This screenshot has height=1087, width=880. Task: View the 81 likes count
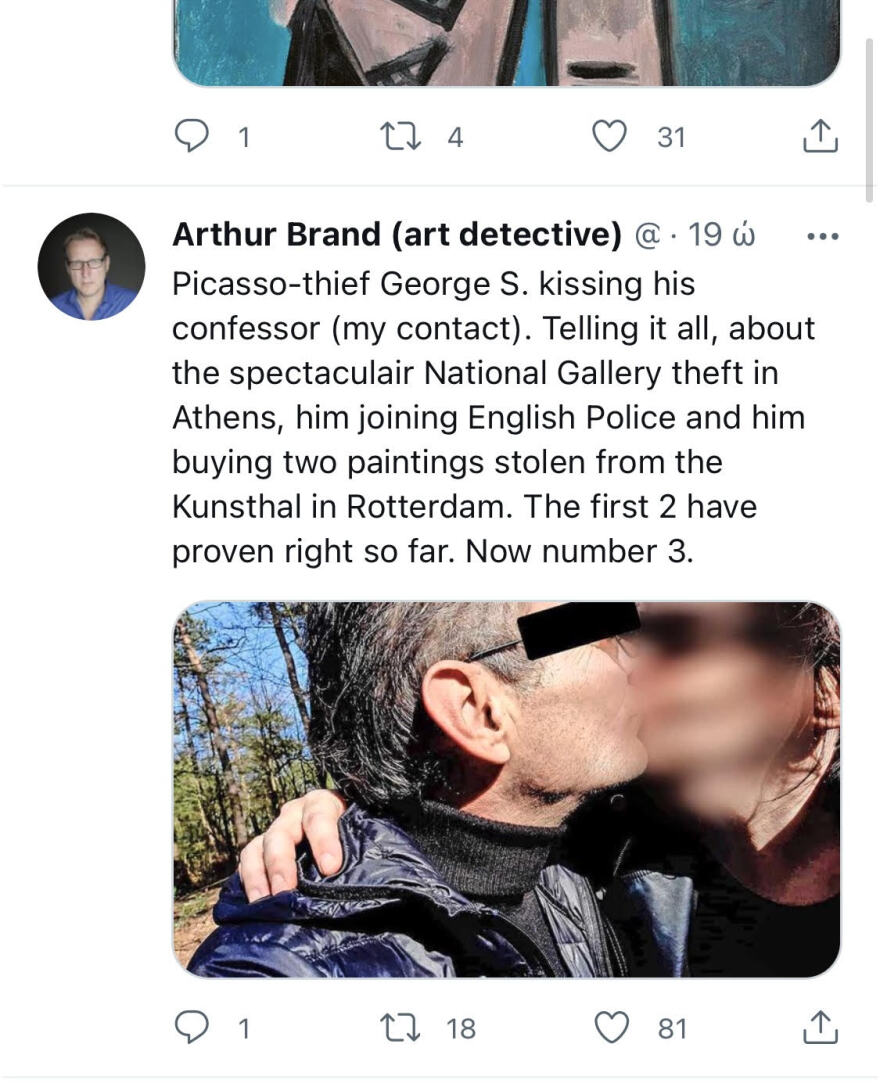click(672, 1029)
